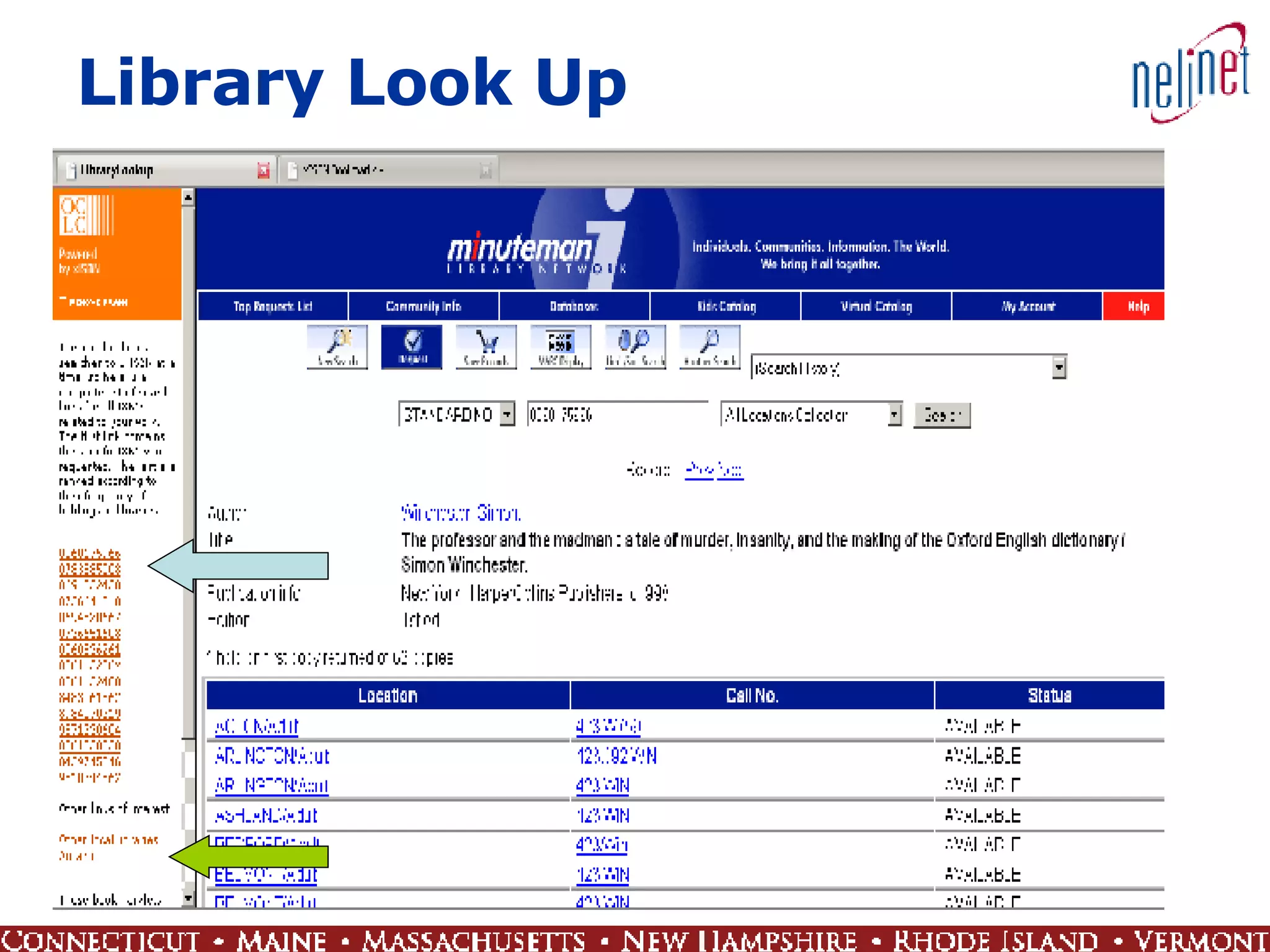Click the Another Search magnifier icon
This screenshot has width=1270, height=952.
(709, 346)
